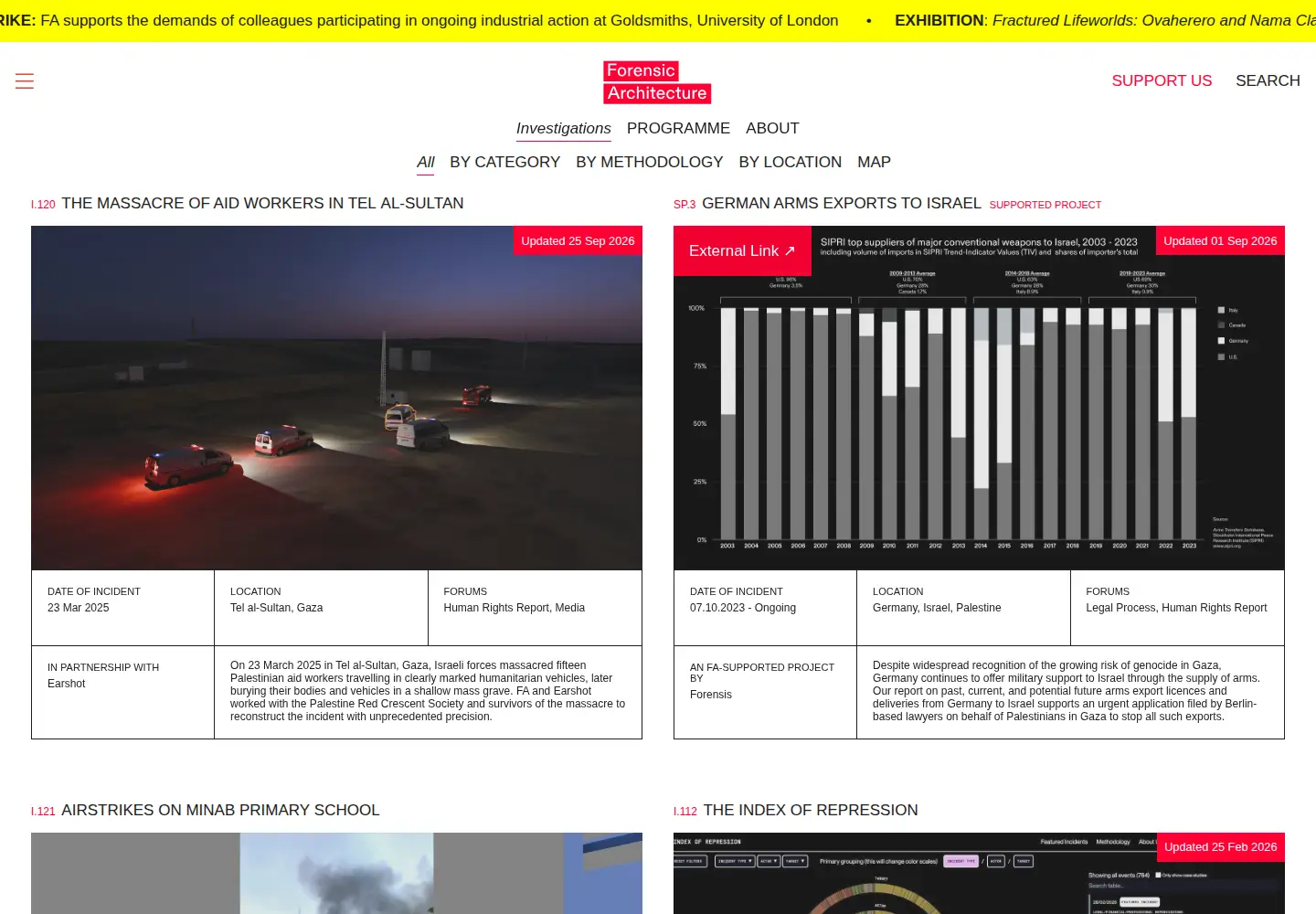Click the I.120 investigation number

[x=43, y=205]
